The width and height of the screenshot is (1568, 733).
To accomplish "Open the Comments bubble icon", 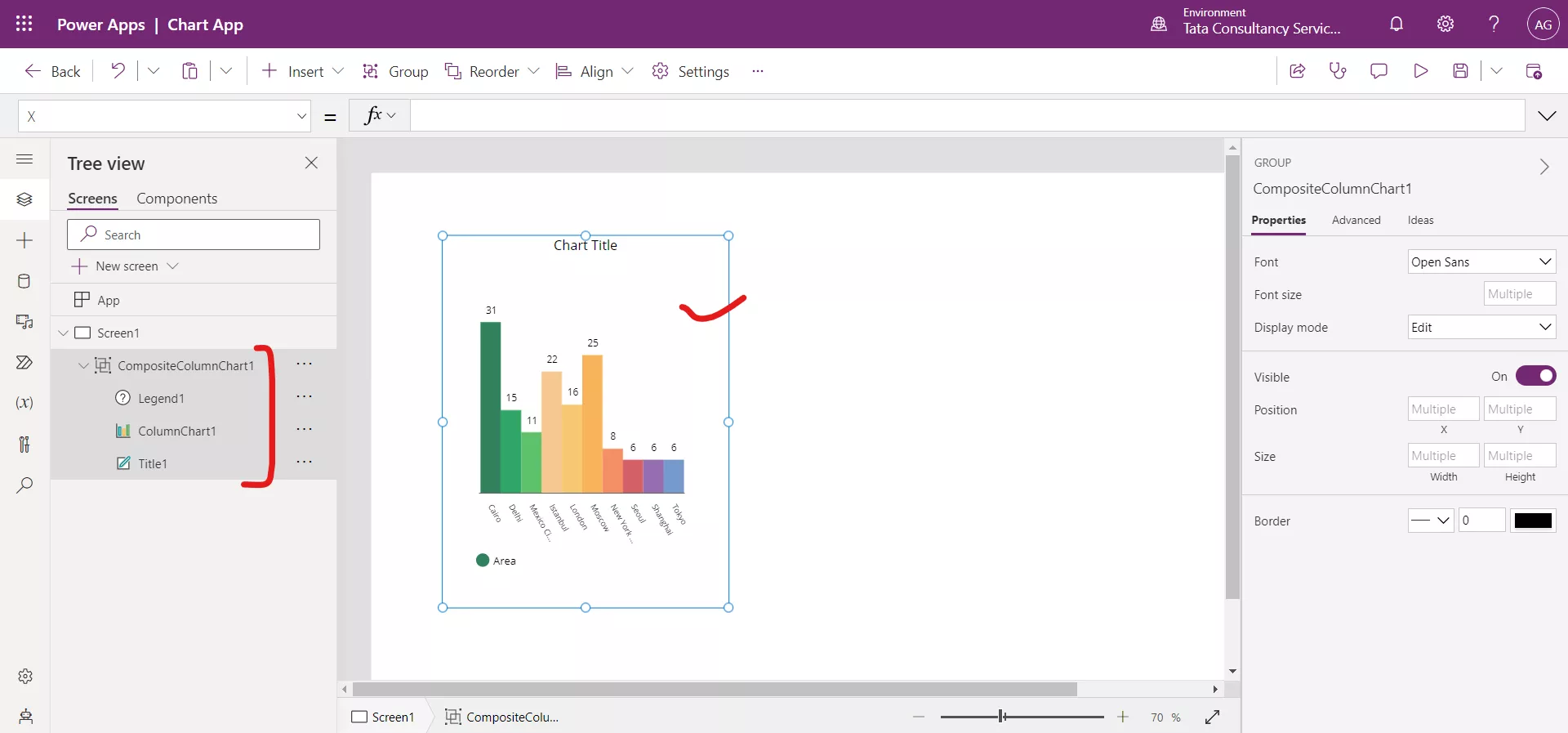I will point(1379,71).
